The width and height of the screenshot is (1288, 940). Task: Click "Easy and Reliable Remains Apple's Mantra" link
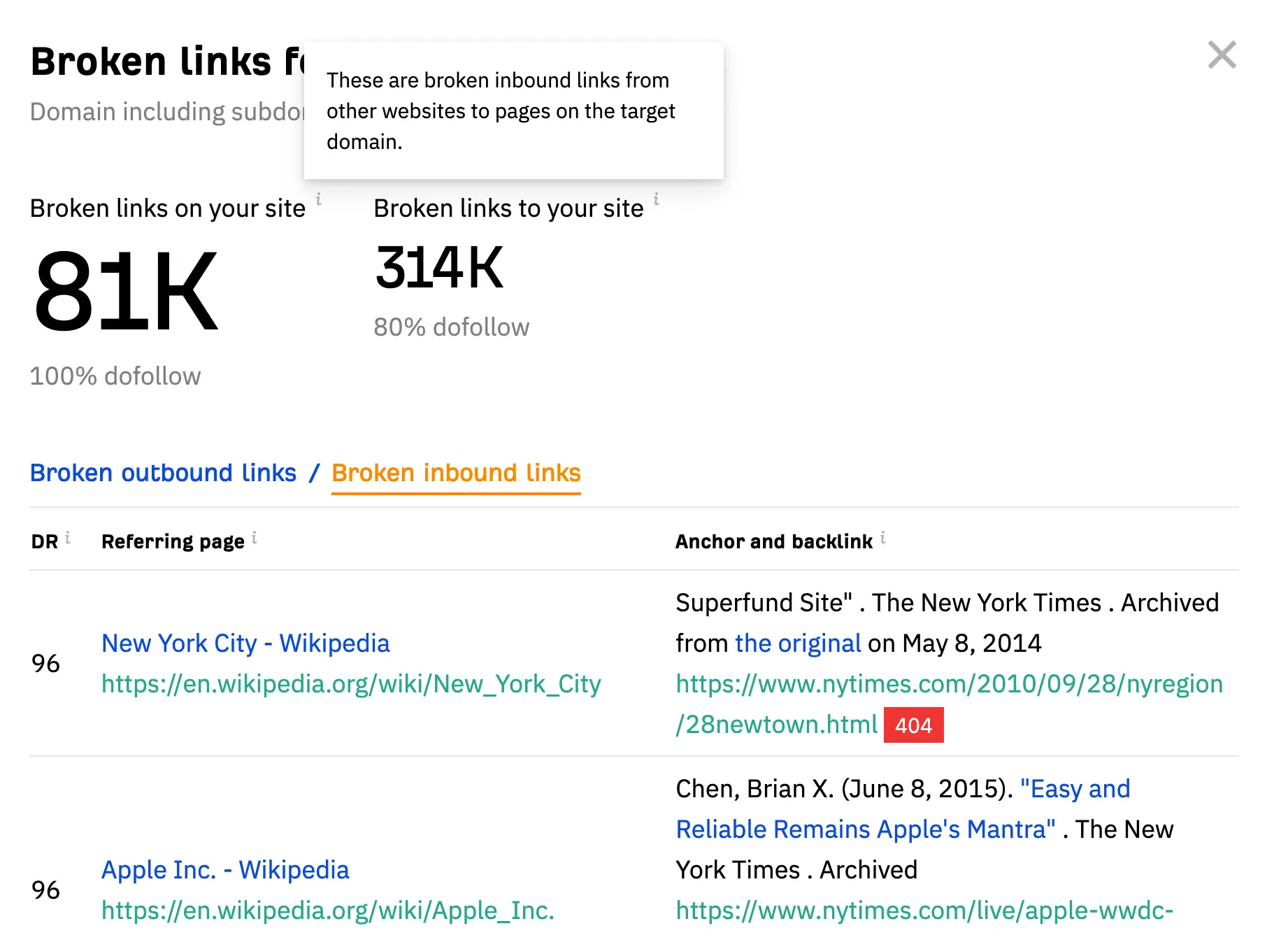pyautogui.click(x=903, y=809)
